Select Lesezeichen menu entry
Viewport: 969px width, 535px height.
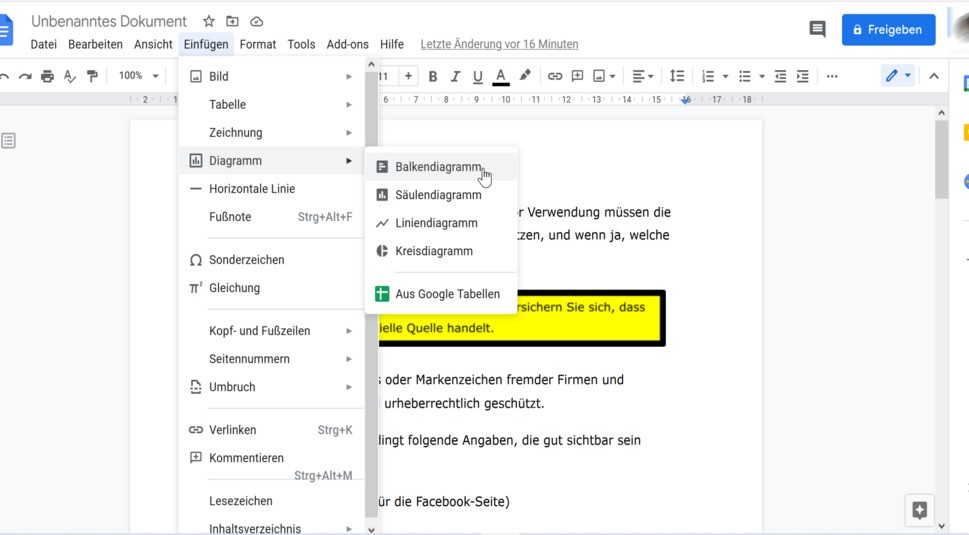point(271,501)
